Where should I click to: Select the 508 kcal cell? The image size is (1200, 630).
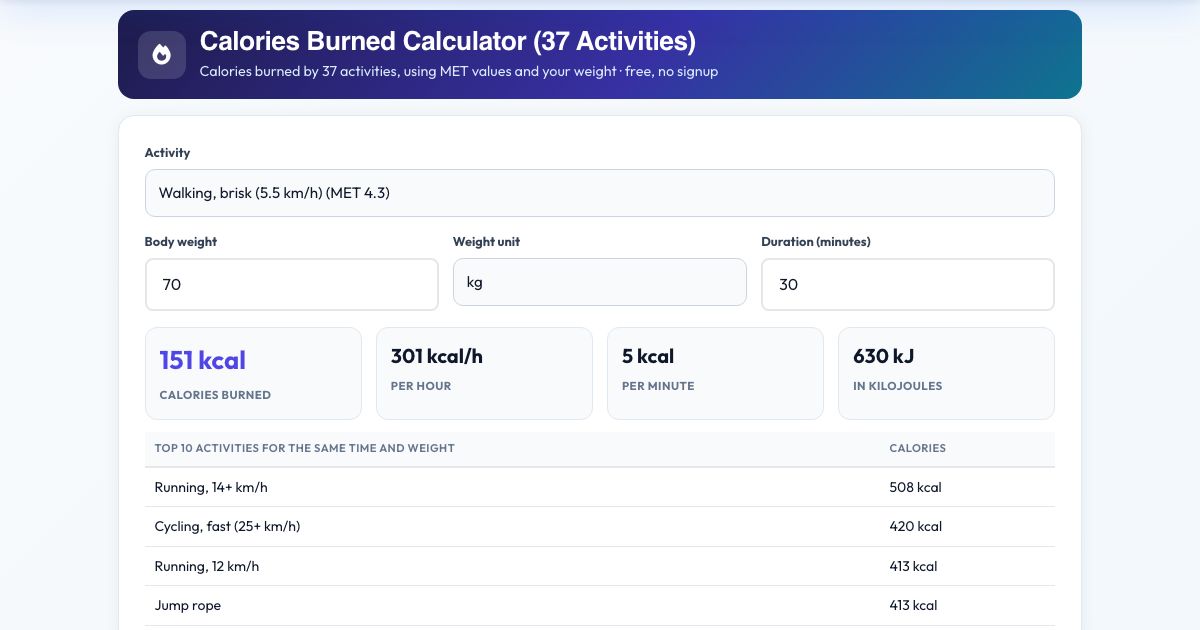pos(915,488)
